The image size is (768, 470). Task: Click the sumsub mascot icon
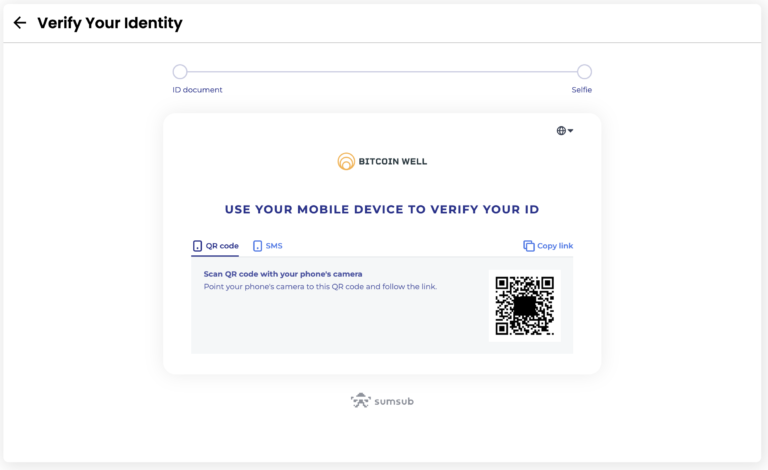click(x=360, y=400)
